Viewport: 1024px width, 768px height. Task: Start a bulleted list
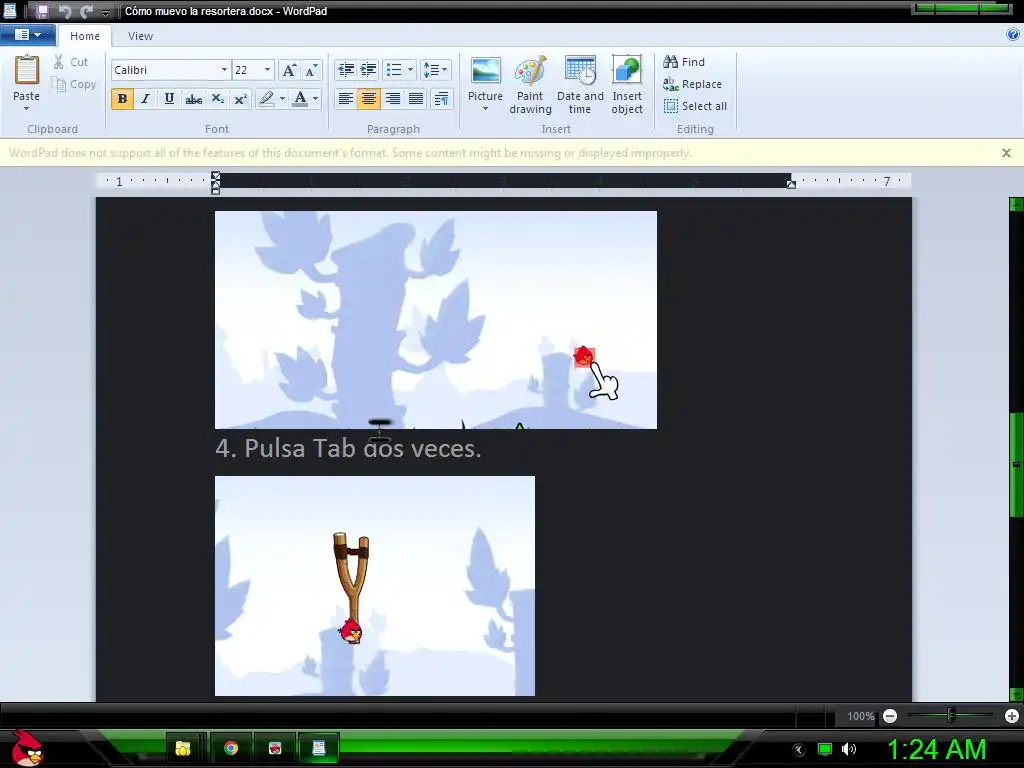[x=394, y=70]
